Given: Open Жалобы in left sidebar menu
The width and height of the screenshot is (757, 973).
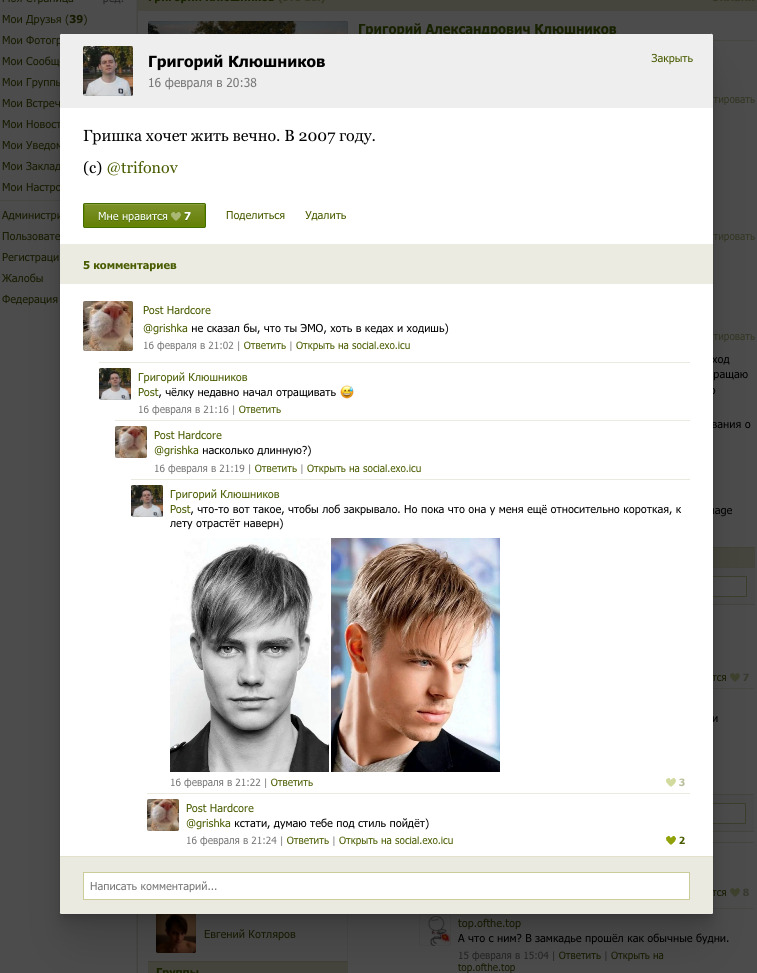Looking at the screenshot, I should pos(23,278).
